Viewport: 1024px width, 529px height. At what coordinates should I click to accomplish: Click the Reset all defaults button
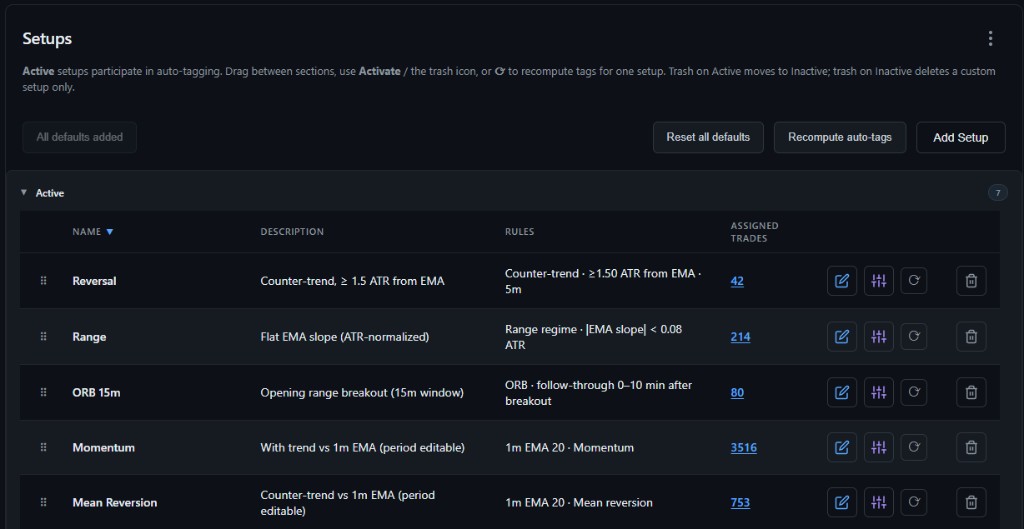point(708,137)
